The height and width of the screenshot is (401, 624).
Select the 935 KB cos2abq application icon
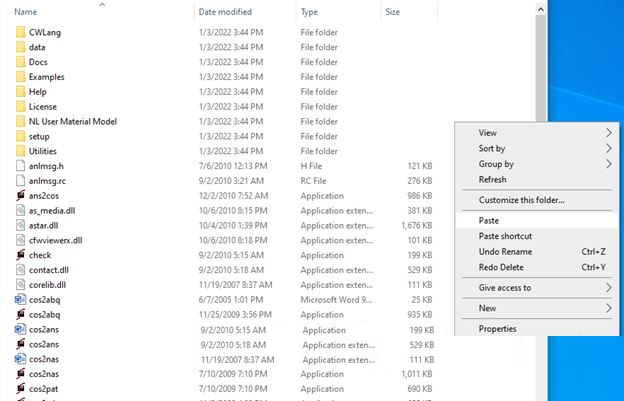[x=20, y=315]
